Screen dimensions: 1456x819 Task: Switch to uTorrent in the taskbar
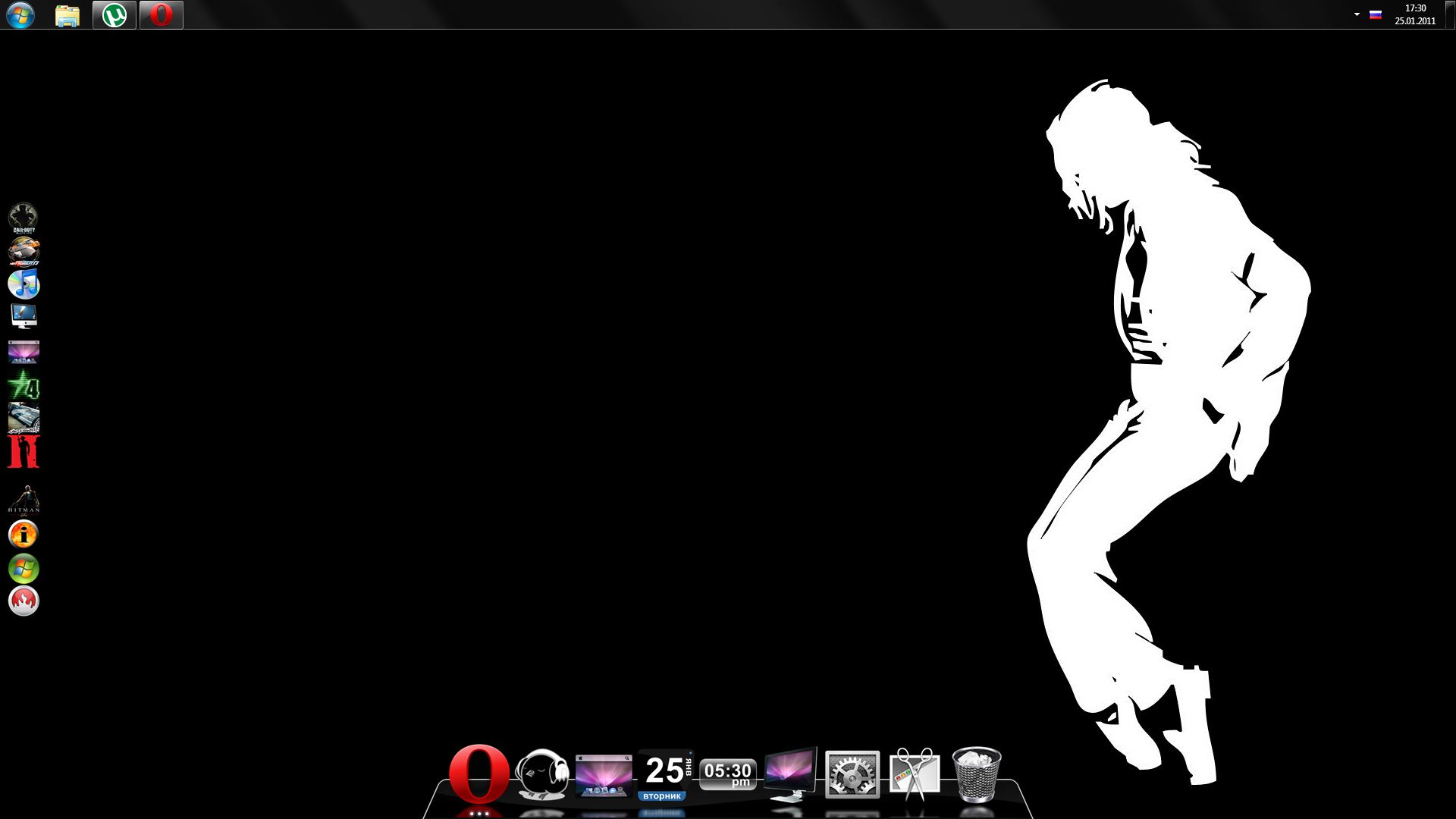point(115,15)
